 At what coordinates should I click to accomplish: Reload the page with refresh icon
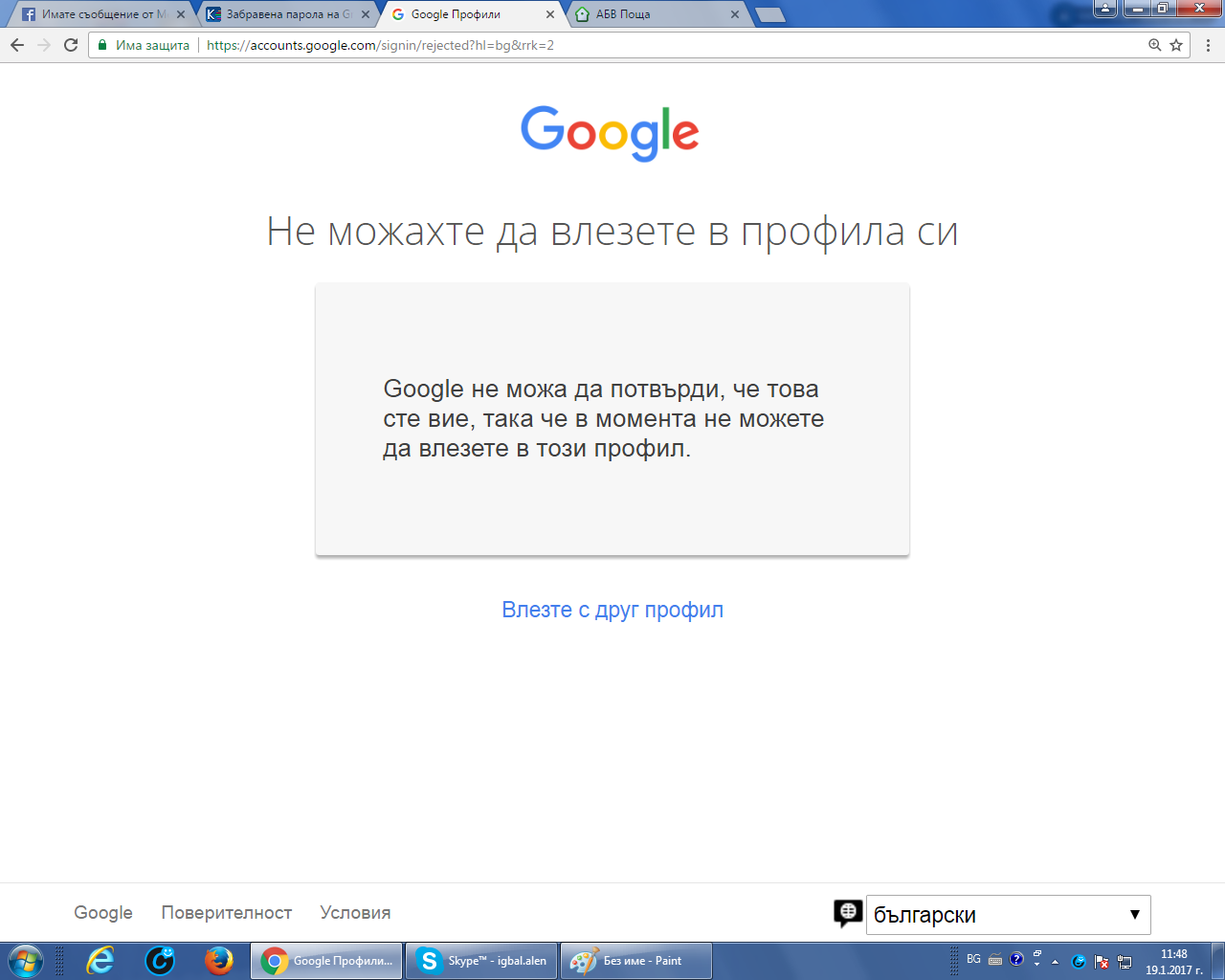click(x=71, y=45)
